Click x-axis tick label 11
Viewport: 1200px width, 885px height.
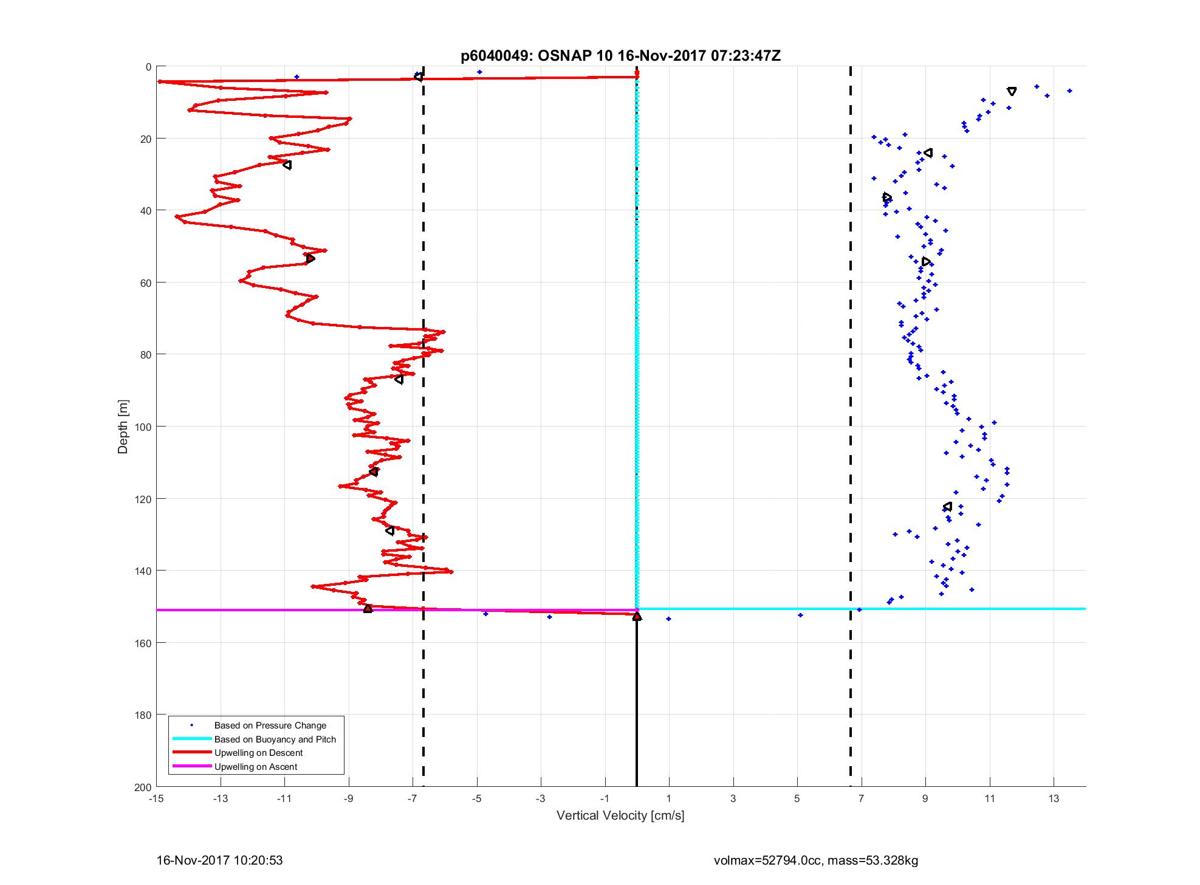point(989,799)
